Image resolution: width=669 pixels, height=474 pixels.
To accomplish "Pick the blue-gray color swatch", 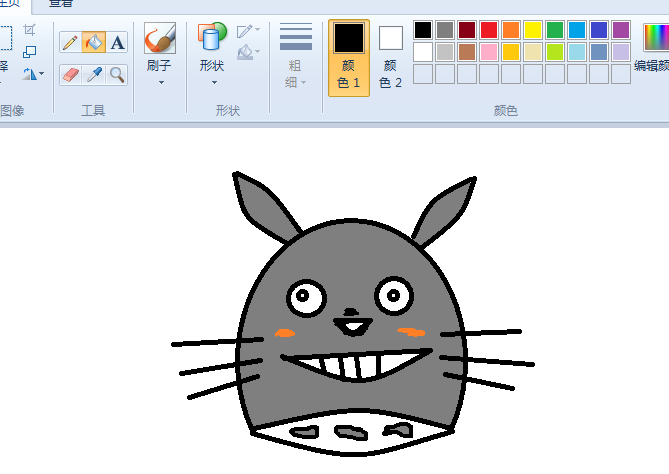I will tap(599, 52).
